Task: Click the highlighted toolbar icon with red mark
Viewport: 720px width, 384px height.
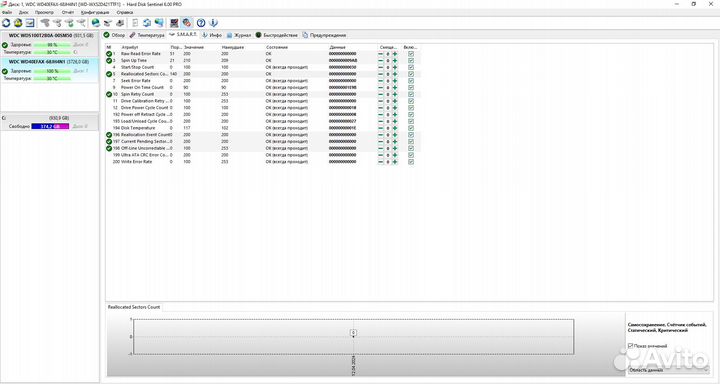Action: 186,23
